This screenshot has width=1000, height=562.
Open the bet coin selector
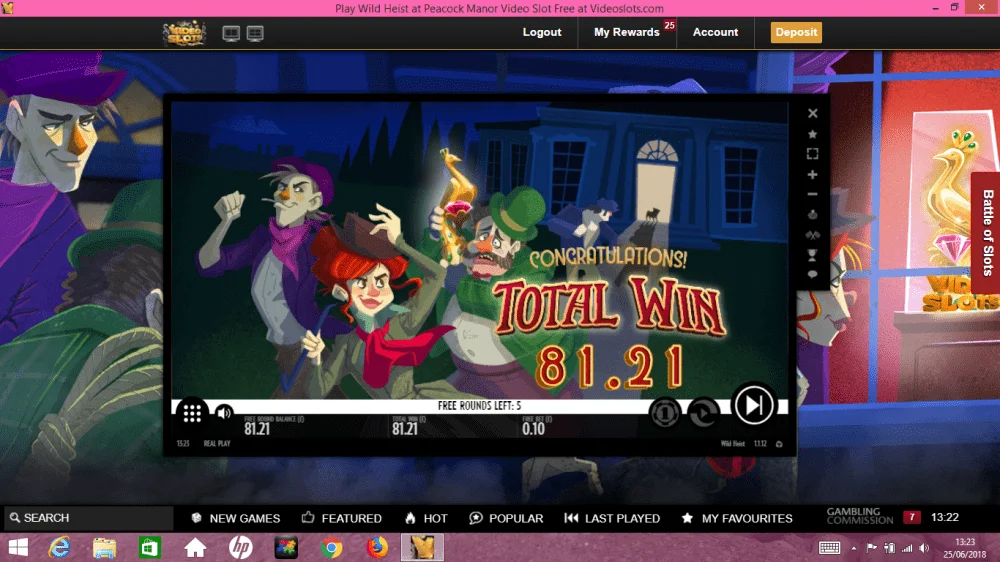tap(665, 413)
